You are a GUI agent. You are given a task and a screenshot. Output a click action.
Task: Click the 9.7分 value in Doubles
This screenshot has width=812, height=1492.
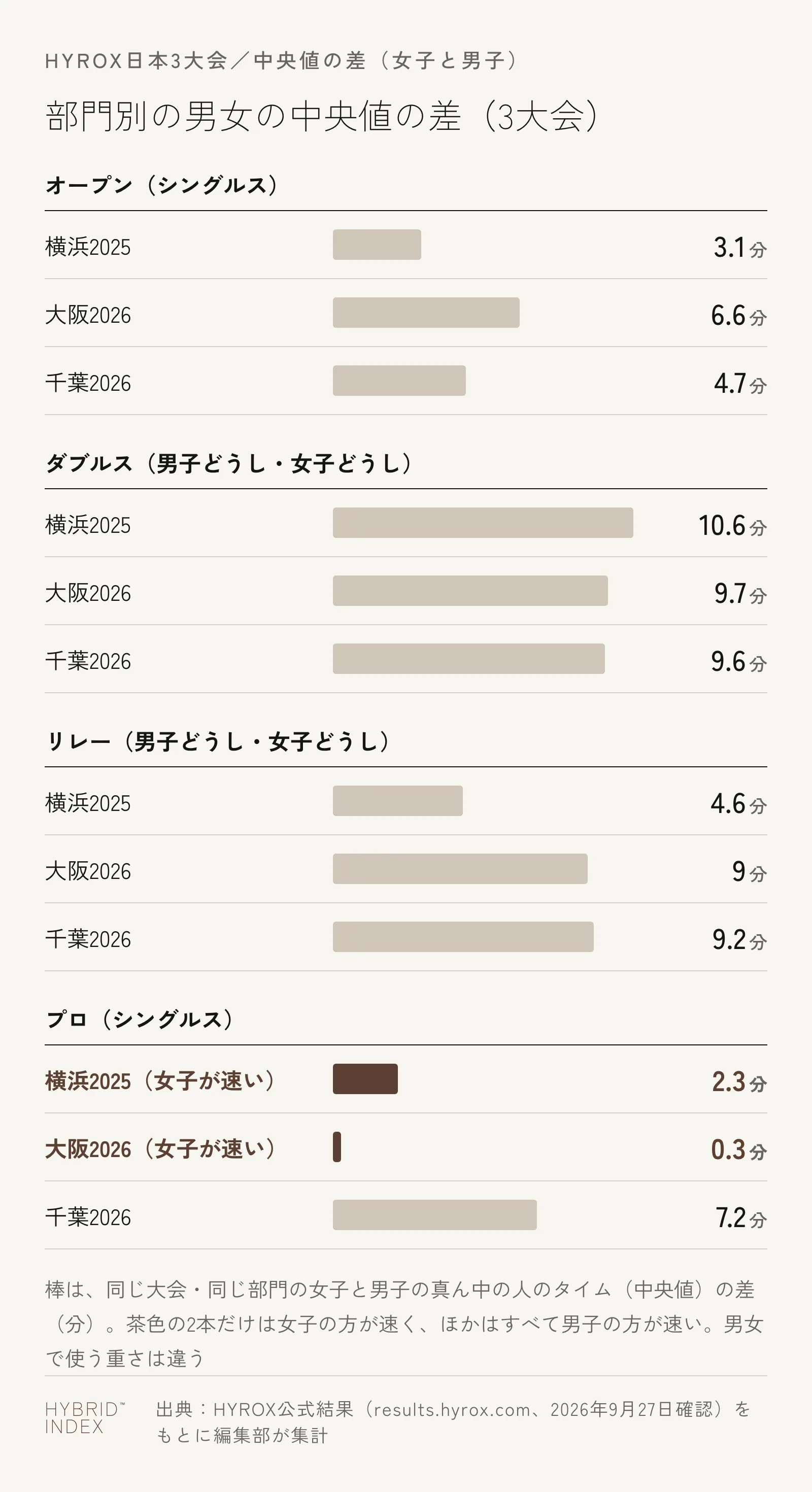[740, 593]
